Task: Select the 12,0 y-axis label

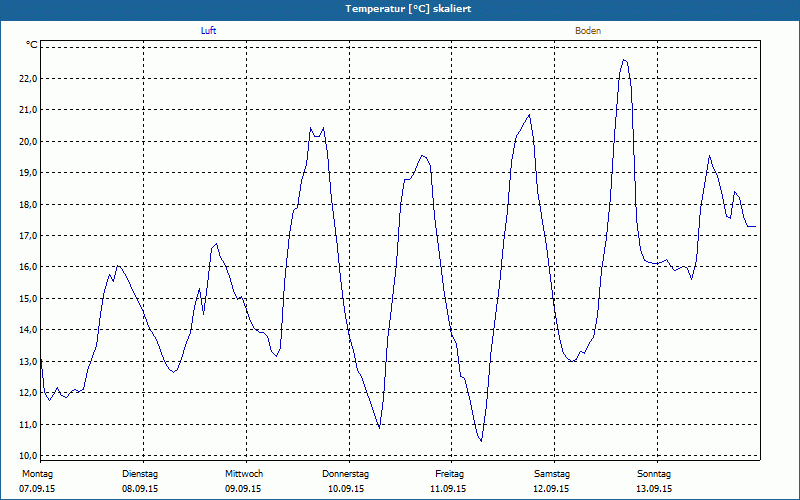Action: pos(28,393)
